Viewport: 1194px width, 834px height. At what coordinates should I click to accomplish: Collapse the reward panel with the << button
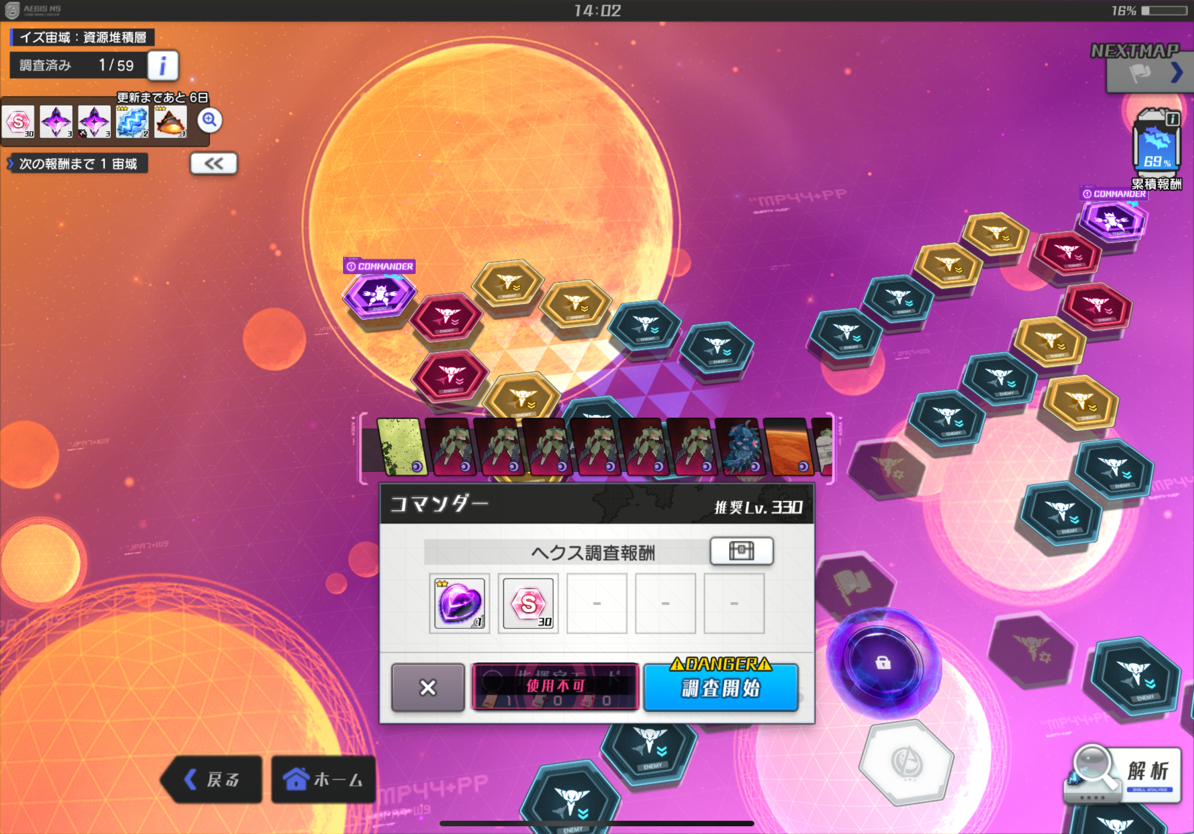coord(213,163)
